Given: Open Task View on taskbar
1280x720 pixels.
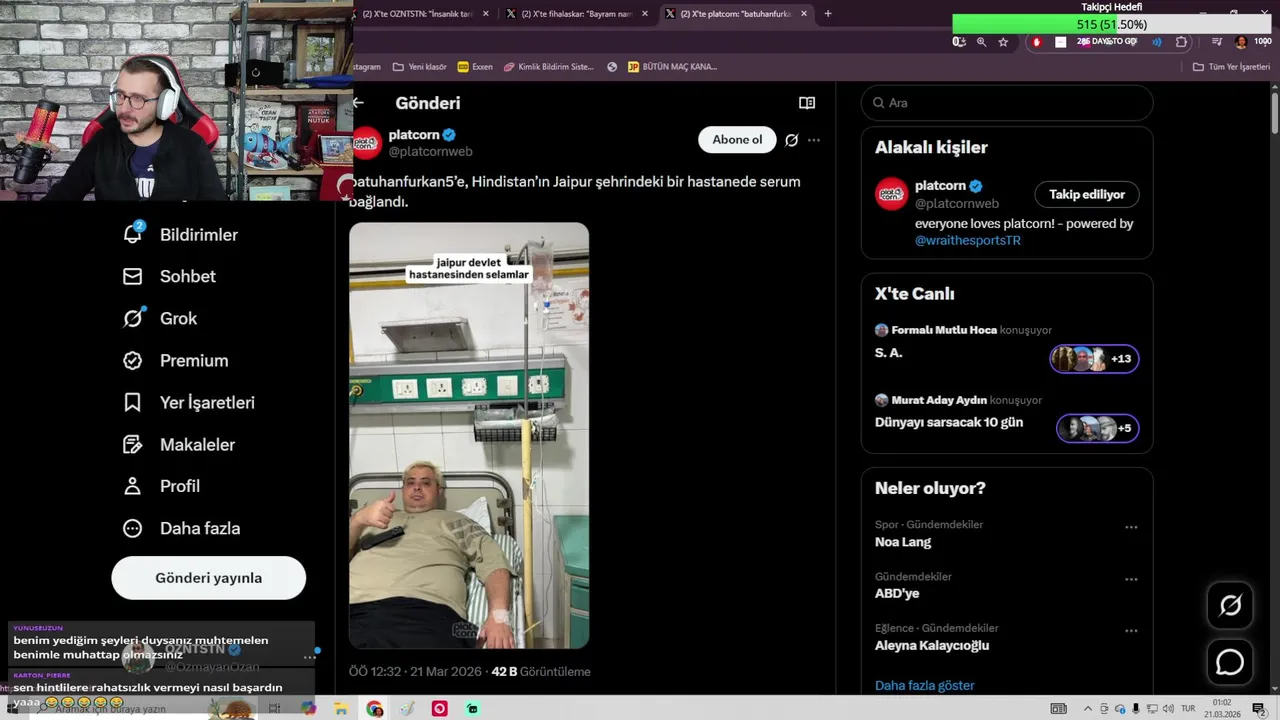Looking at the screenshot, I should point(275,709).
